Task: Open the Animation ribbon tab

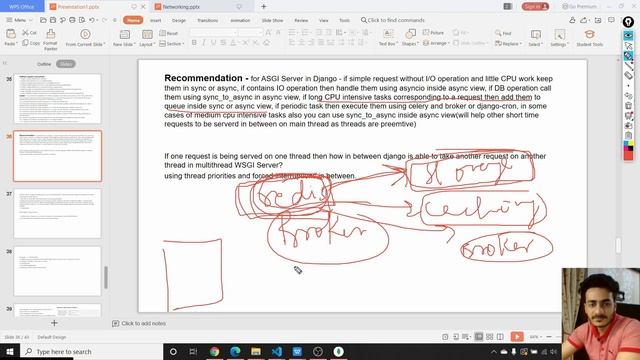Action: coord(240,20)
